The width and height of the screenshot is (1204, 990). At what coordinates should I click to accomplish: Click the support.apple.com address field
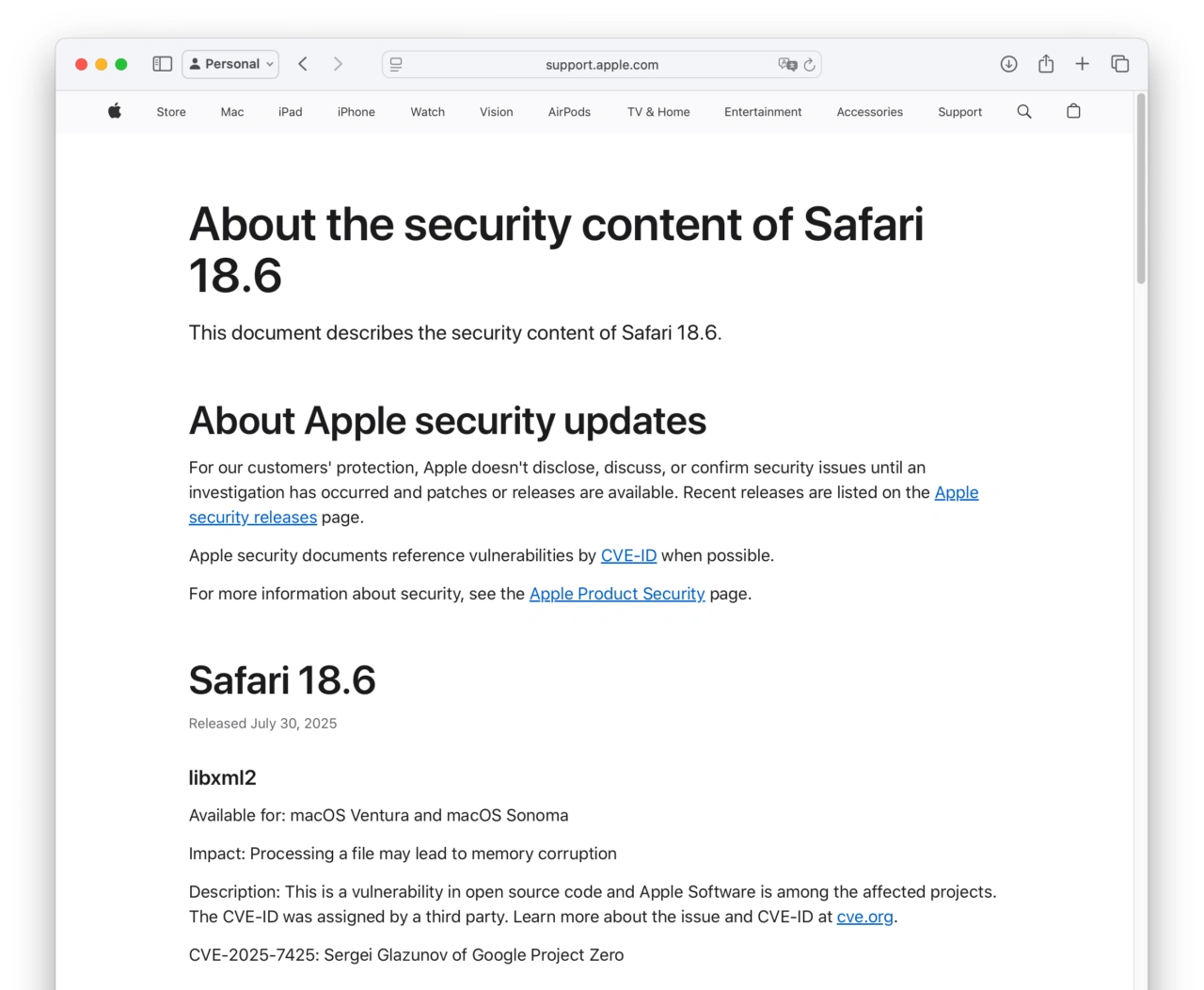point(601,65)
